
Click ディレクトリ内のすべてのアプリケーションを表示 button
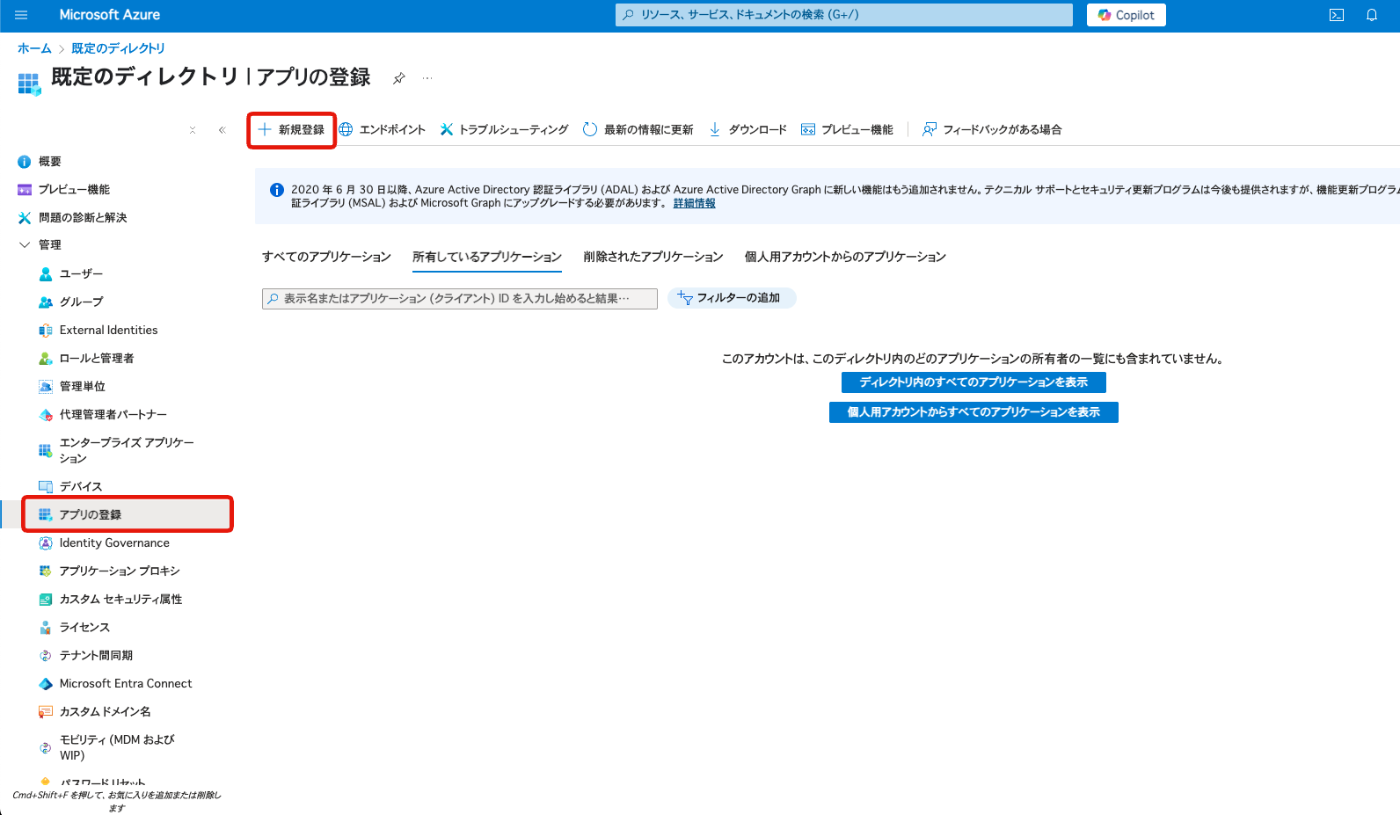[x=973, y=382]
